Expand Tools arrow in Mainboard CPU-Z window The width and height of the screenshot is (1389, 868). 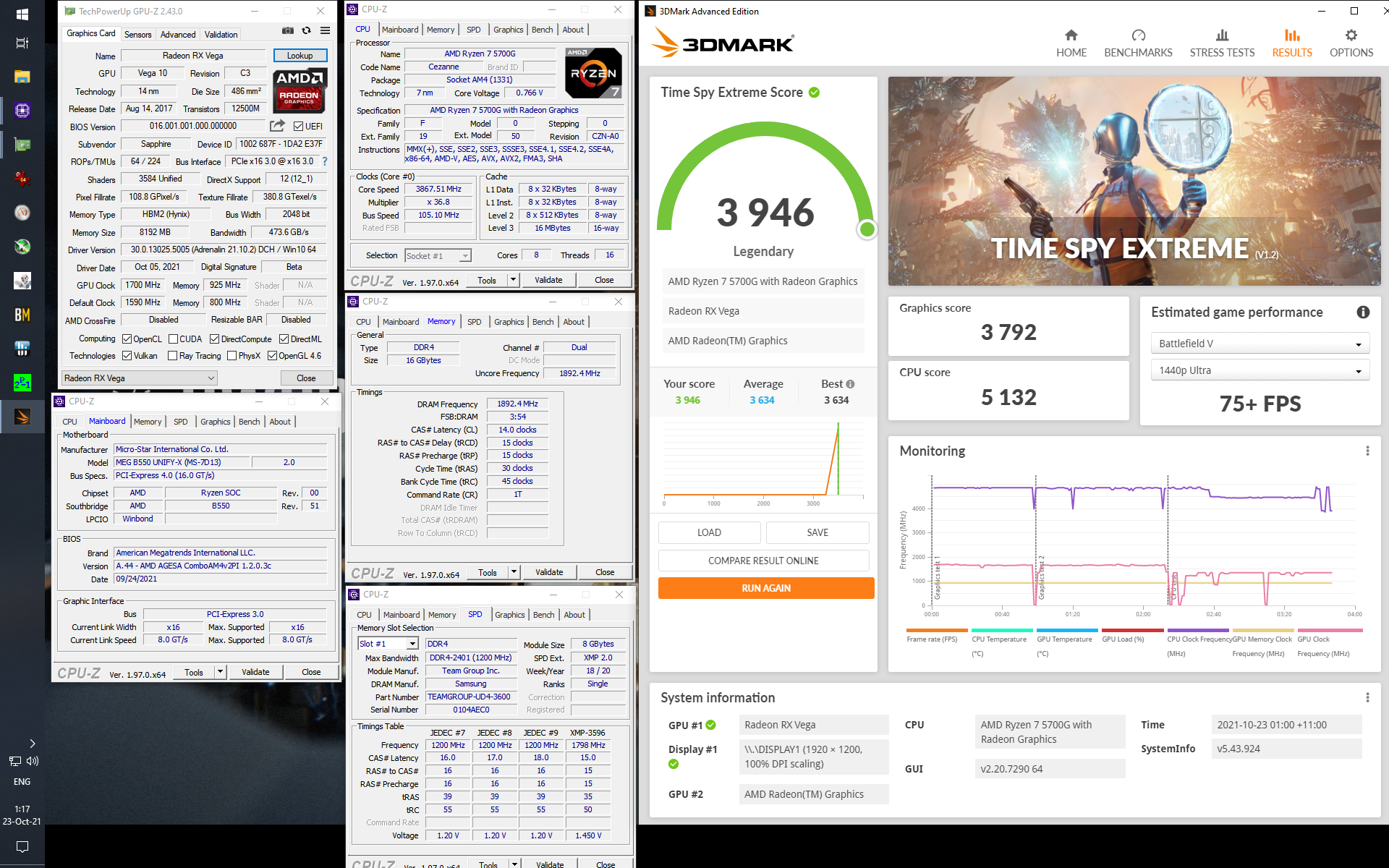[220, 672]
